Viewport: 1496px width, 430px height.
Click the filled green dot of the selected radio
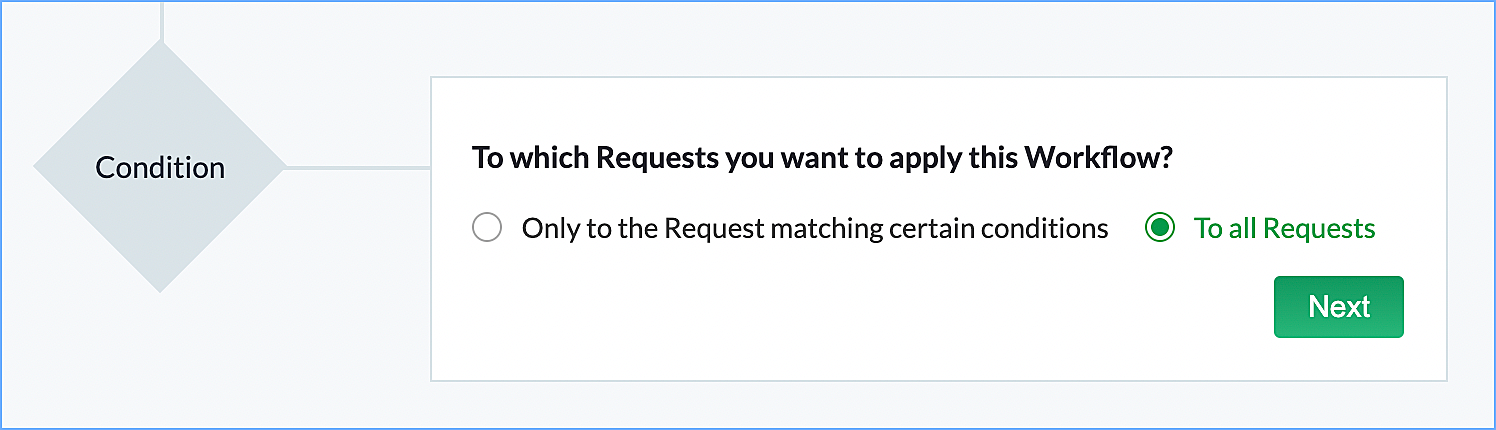[1159, 229]
